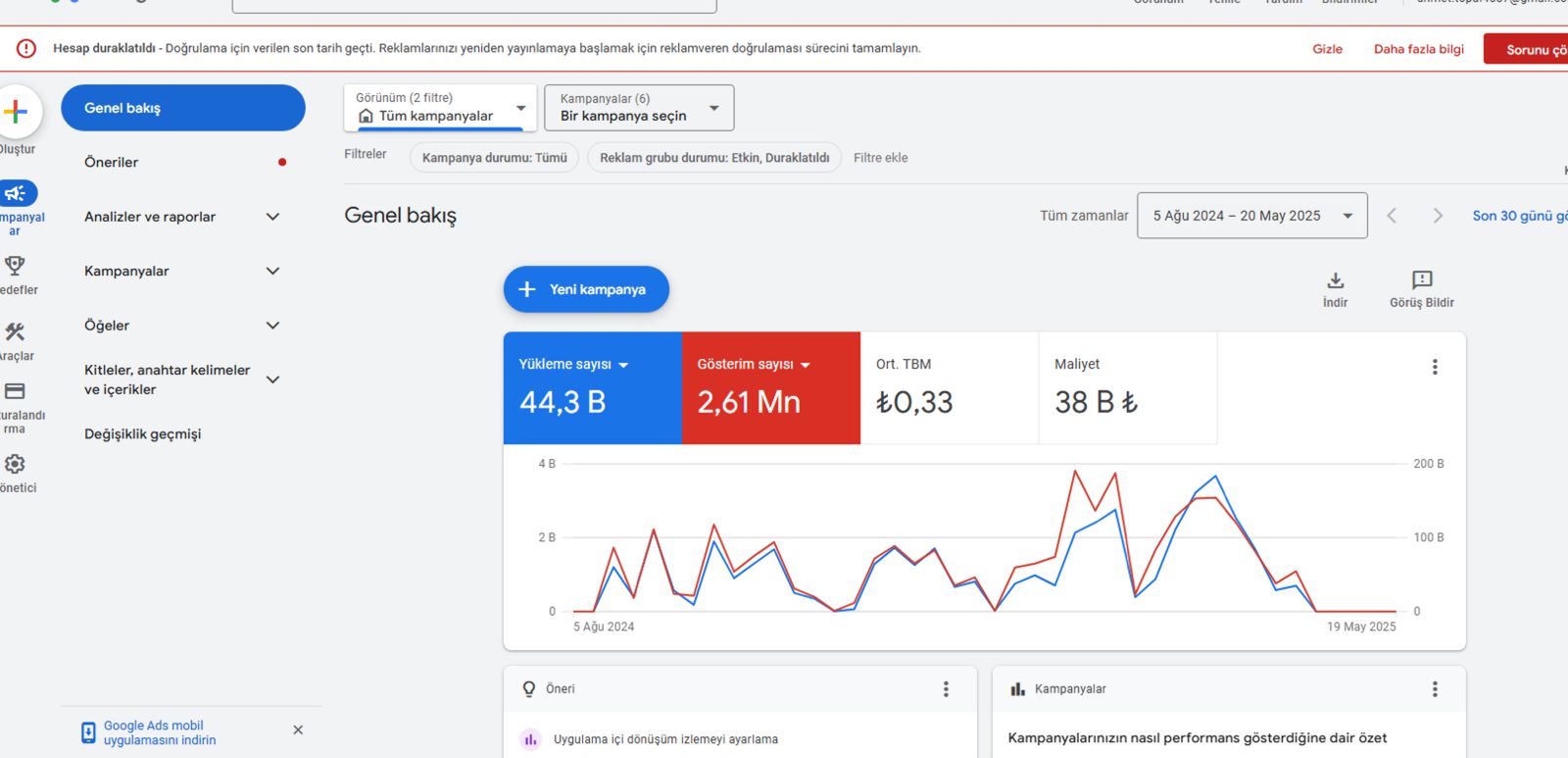Open chart card three-dot options menu
1568x758 pixels.
tap(1435, 367)
